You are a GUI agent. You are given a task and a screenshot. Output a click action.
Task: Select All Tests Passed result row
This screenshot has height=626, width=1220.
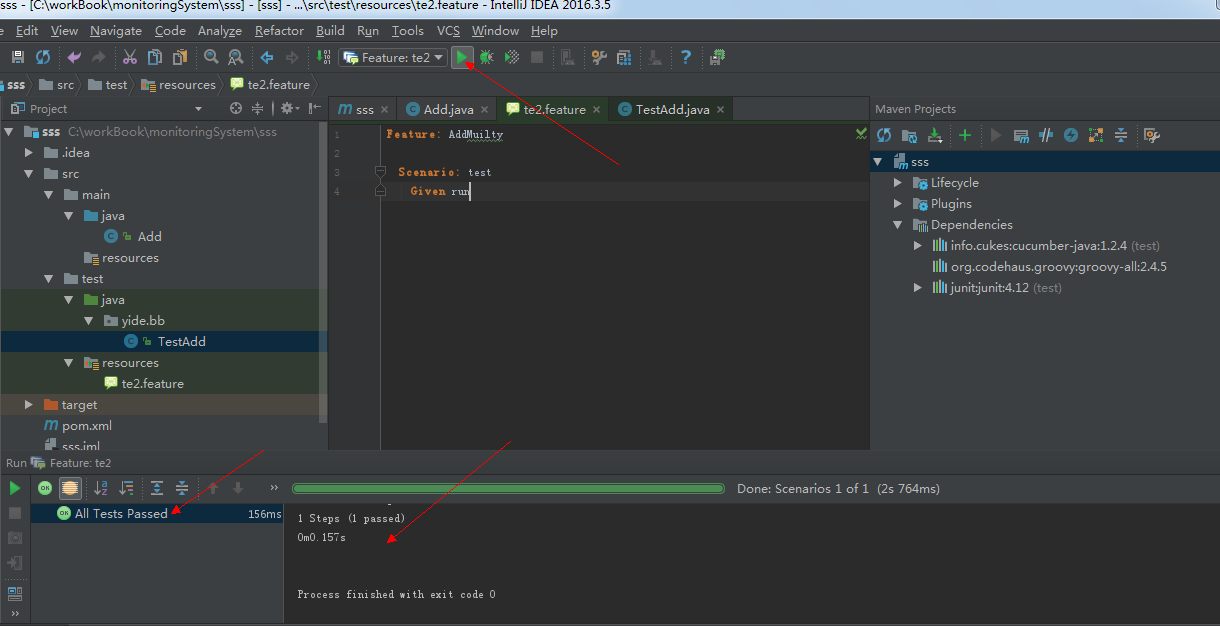tap(157, 513)
